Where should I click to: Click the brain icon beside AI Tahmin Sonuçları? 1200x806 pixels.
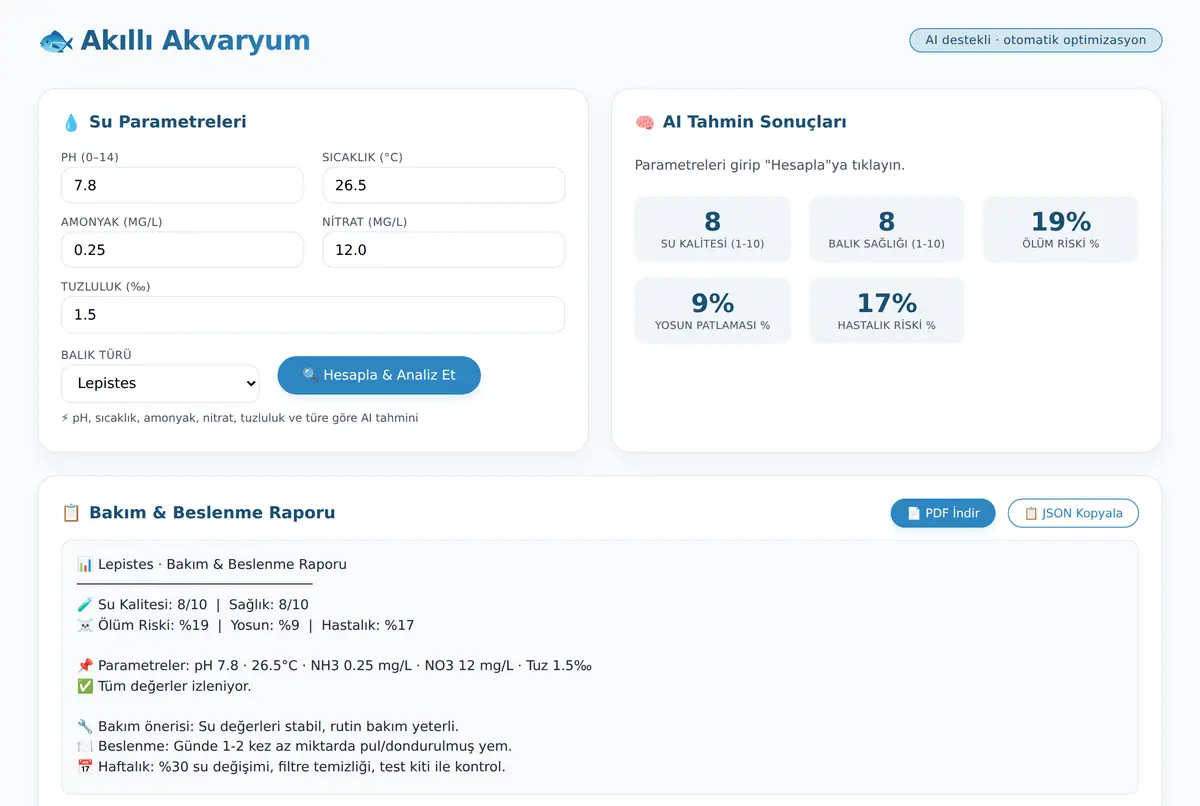tap(644, 122)
